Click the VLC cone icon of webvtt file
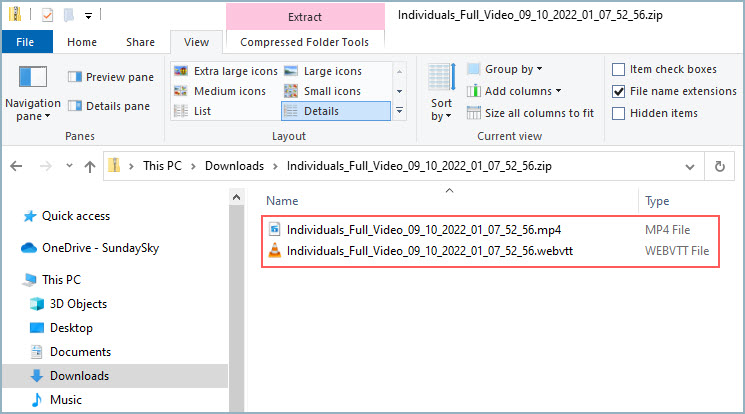The image size is (745, 414). pyautogui.click(x=275, y=250)
